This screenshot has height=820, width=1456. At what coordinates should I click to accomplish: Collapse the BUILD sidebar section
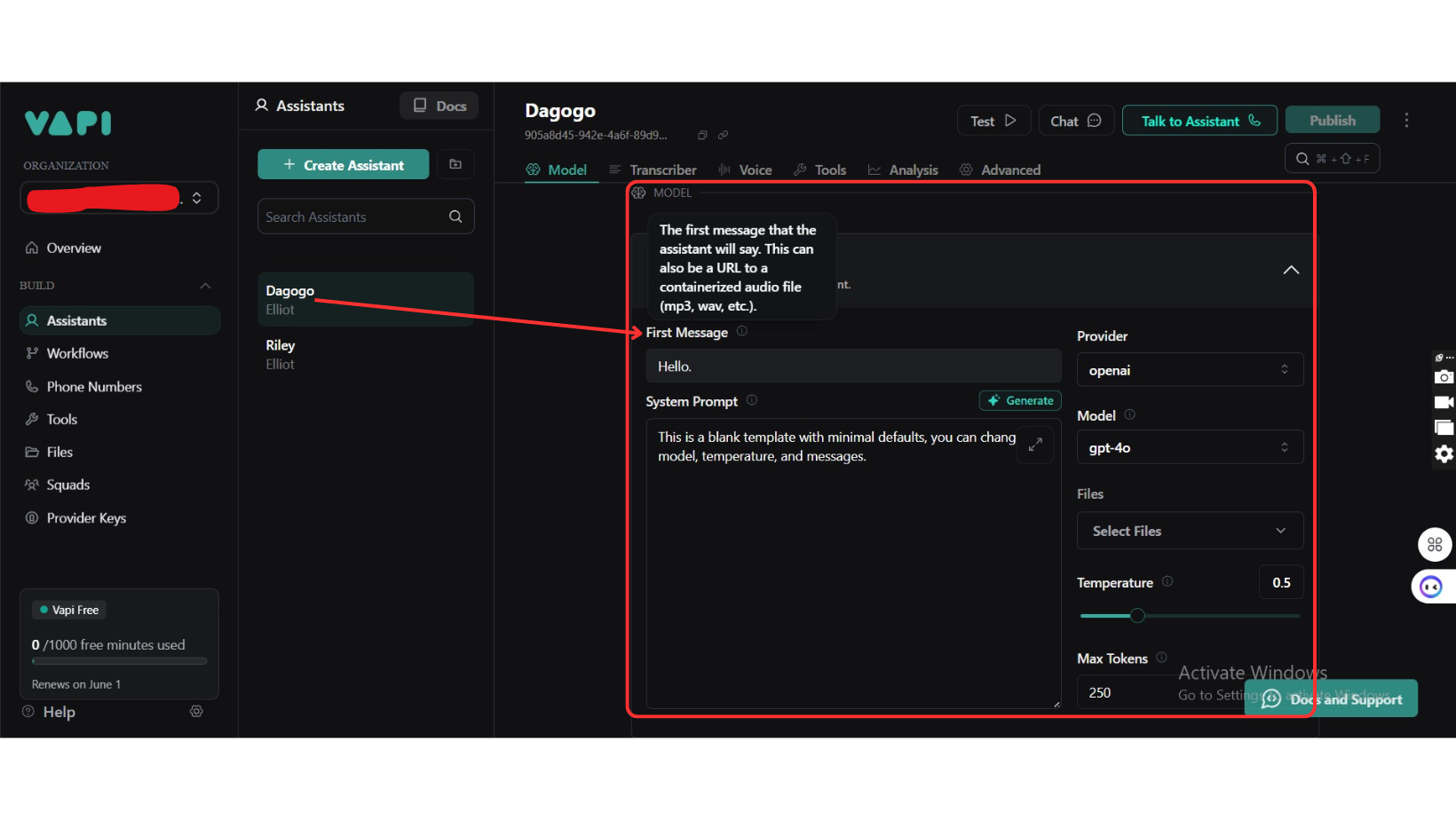[205, 286]
